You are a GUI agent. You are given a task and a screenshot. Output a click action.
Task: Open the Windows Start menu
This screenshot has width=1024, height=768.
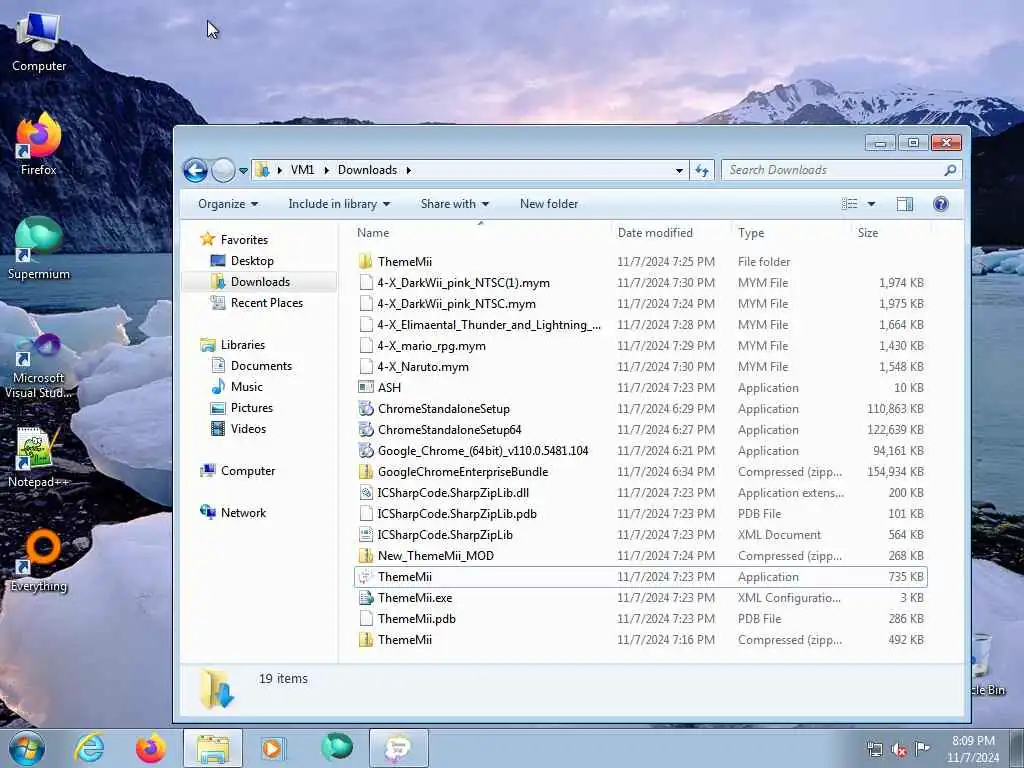click(27, 748)
